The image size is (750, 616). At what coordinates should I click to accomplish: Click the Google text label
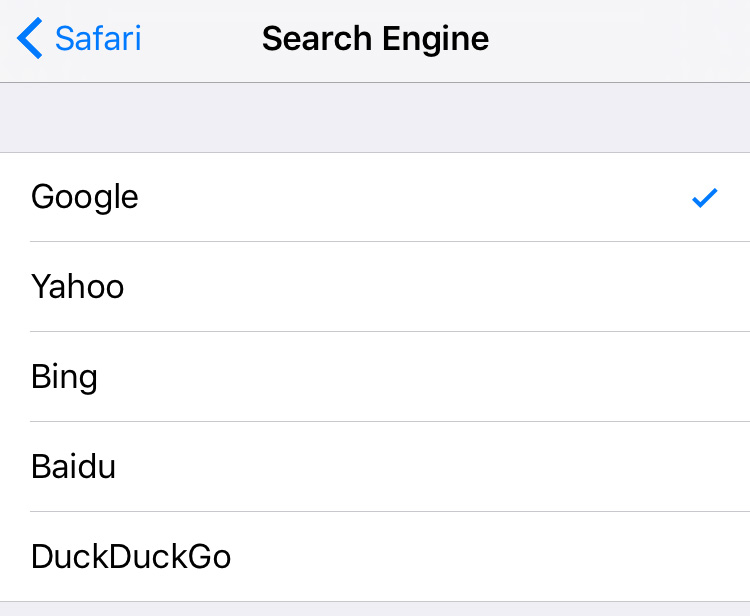tap(85, 197)
